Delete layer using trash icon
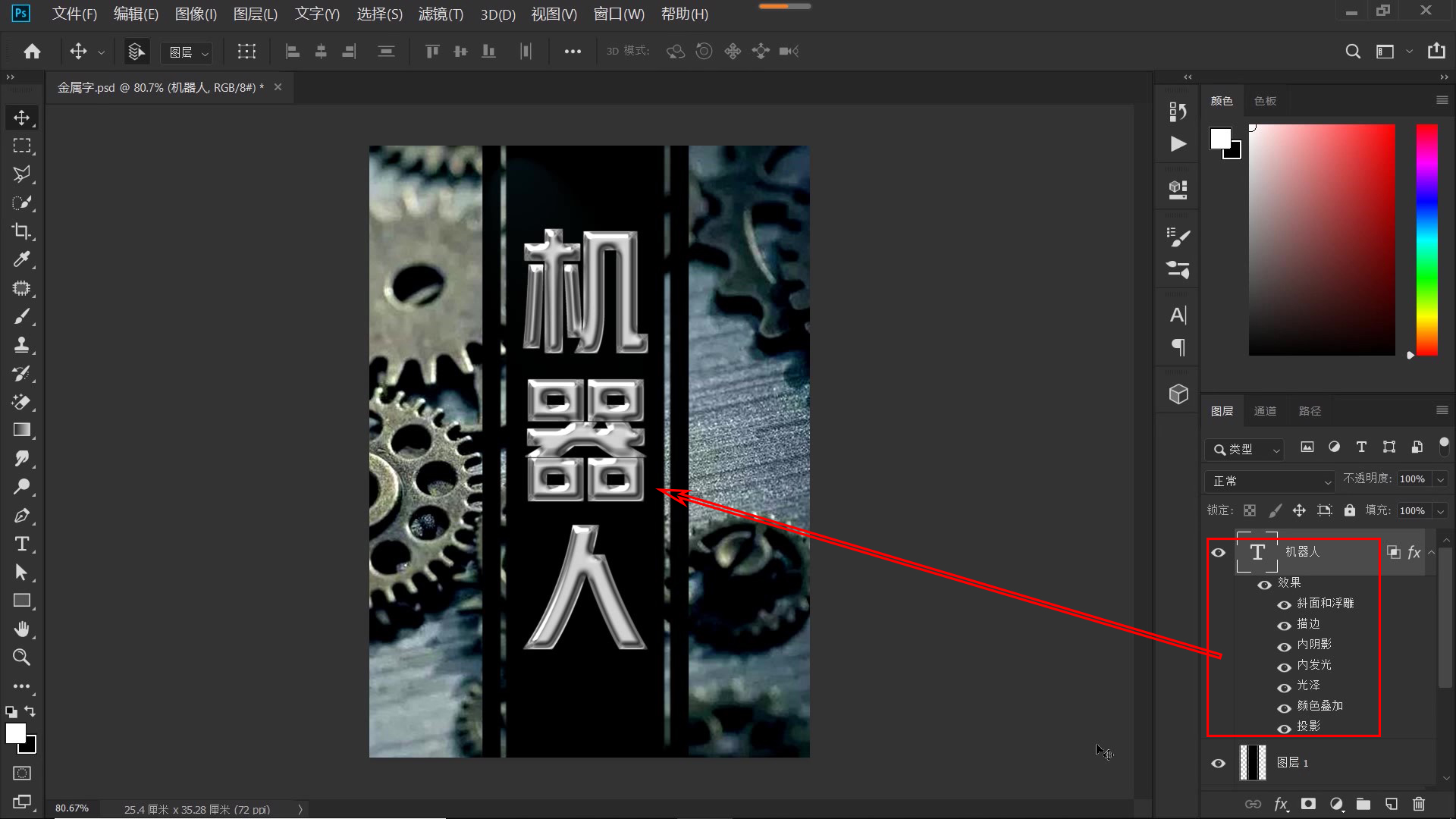1456x819 pixels. coord(1419,804)
